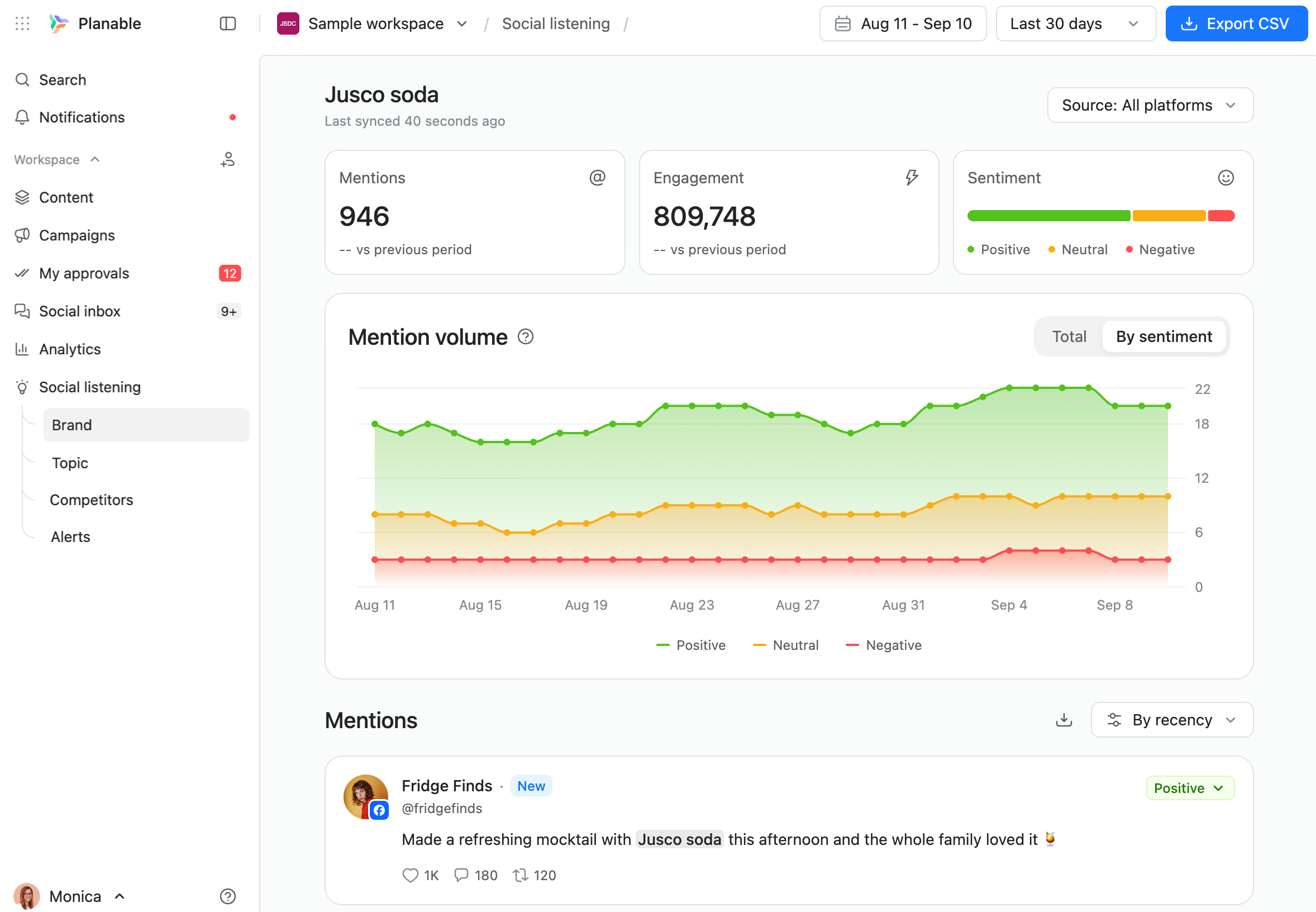Click the @ icon on Mentions card
Image resolution: width=1316 pixels, height=912 pixels.
pyautogui.click(x=598, y=178)
